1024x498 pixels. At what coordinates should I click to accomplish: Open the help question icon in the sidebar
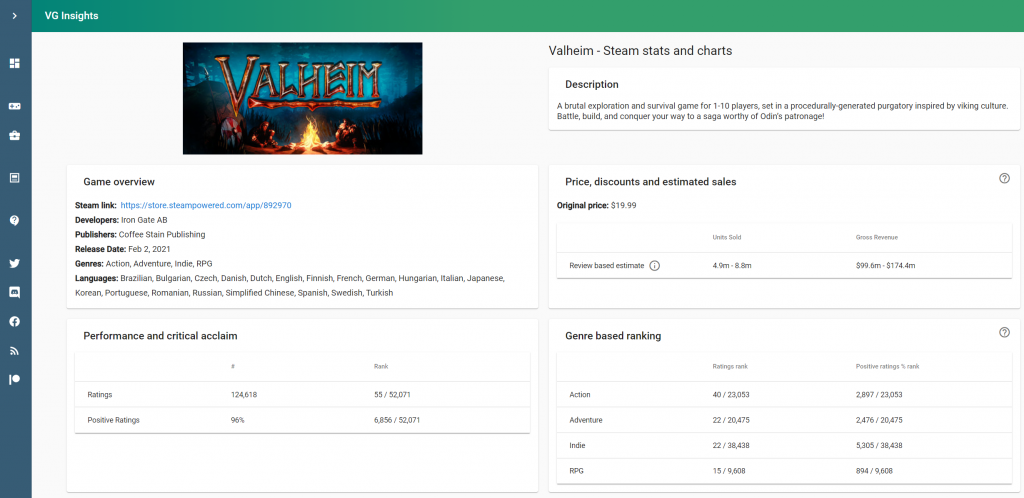(x=14, y=221)
